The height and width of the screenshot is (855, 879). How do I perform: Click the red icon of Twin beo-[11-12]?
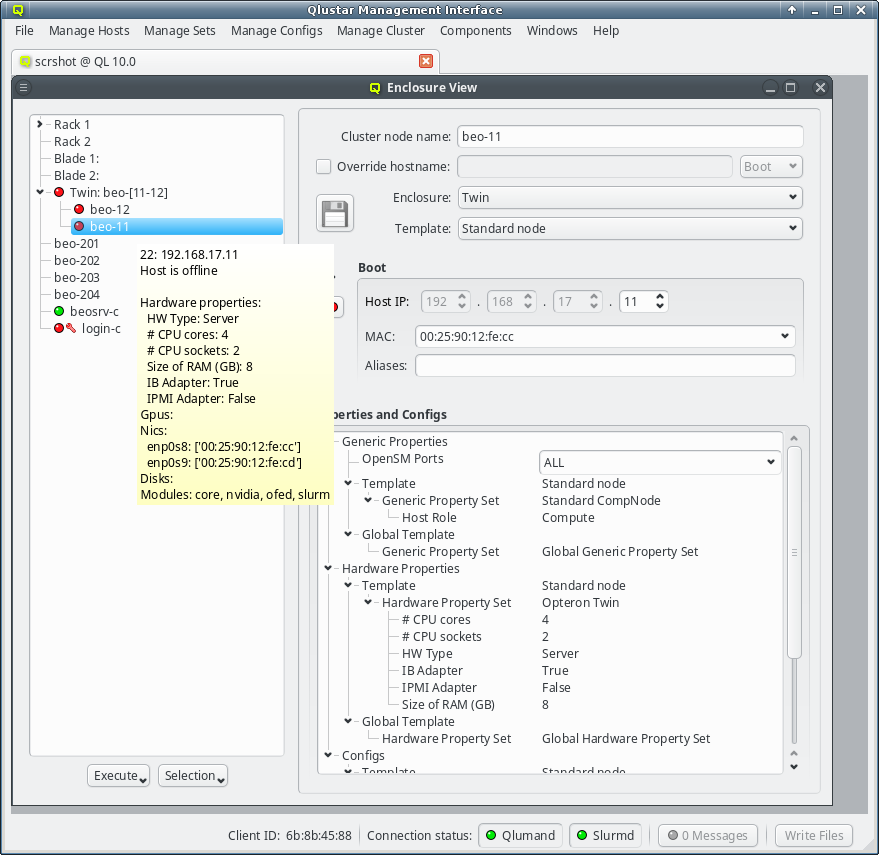[59, 193]
